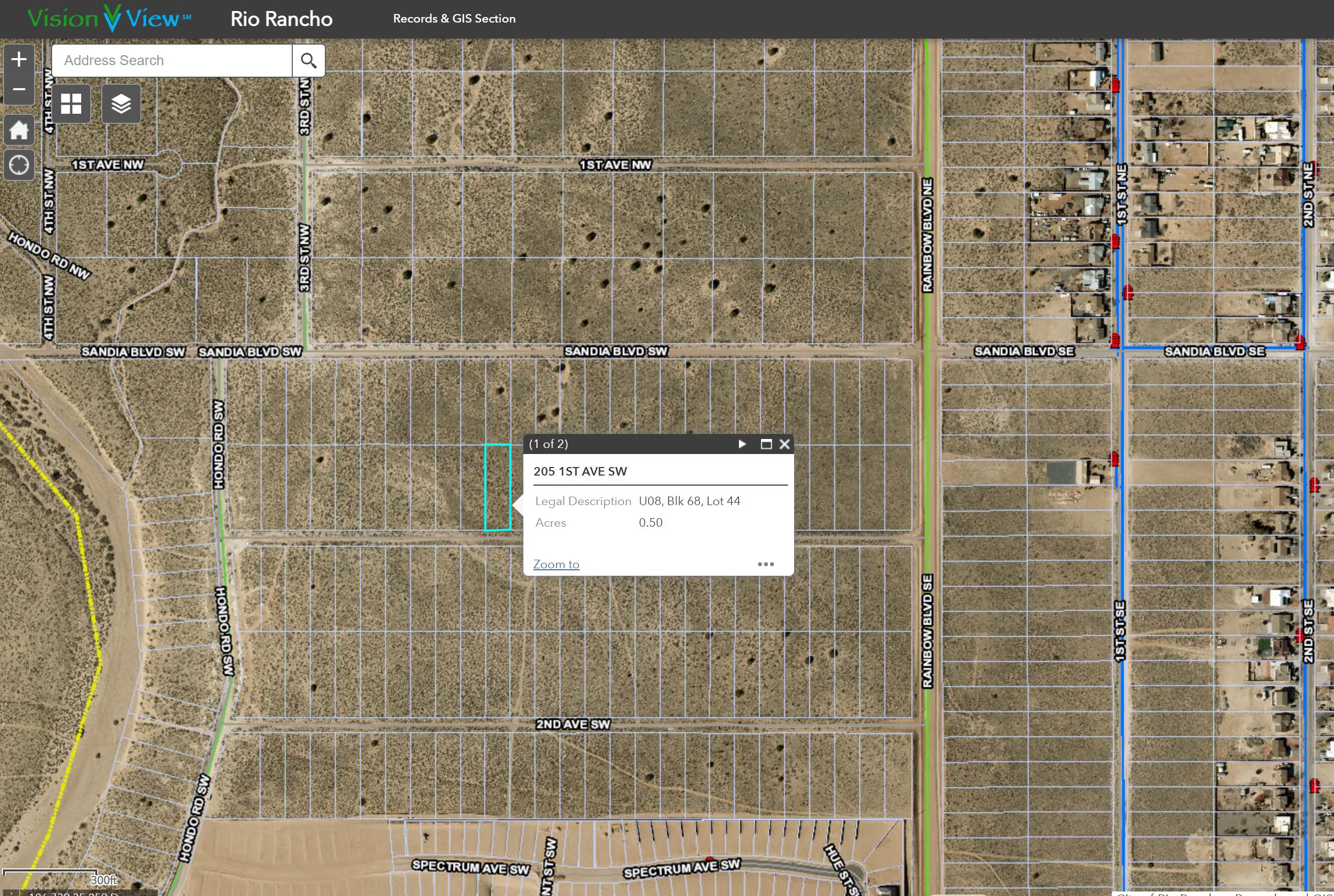Click the RAINBOW BLVD NE road label

(x=927, y=235)
